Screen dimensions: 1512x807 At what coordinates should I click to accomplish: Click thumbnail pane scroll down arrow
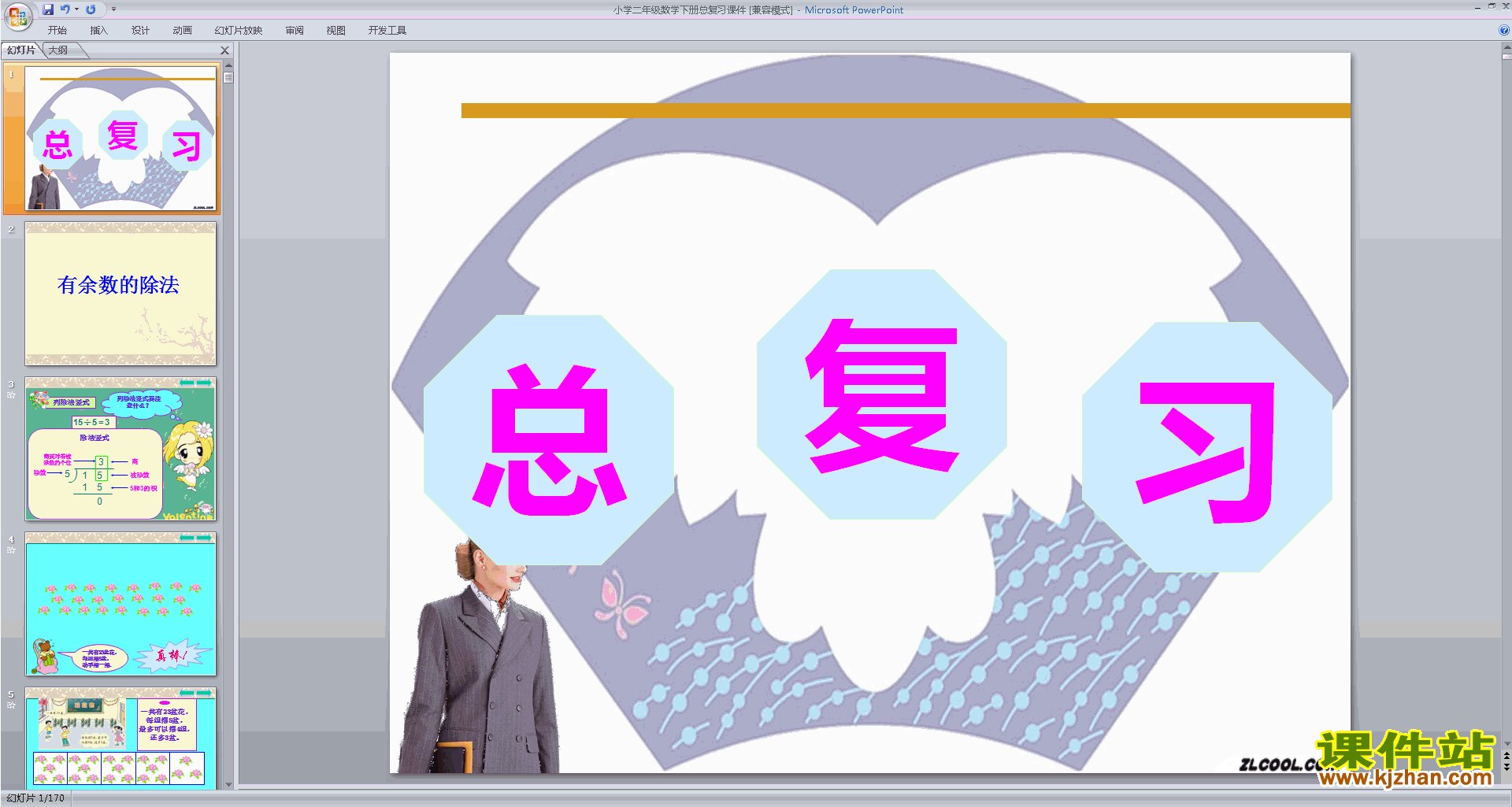(x=228, y=784)
